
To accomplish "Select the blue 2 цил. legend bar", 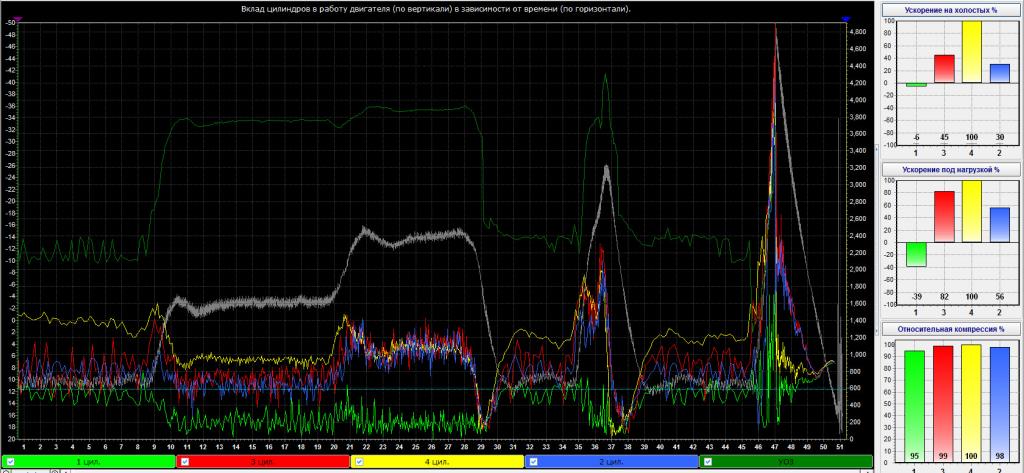I will (x=612, y=462).
